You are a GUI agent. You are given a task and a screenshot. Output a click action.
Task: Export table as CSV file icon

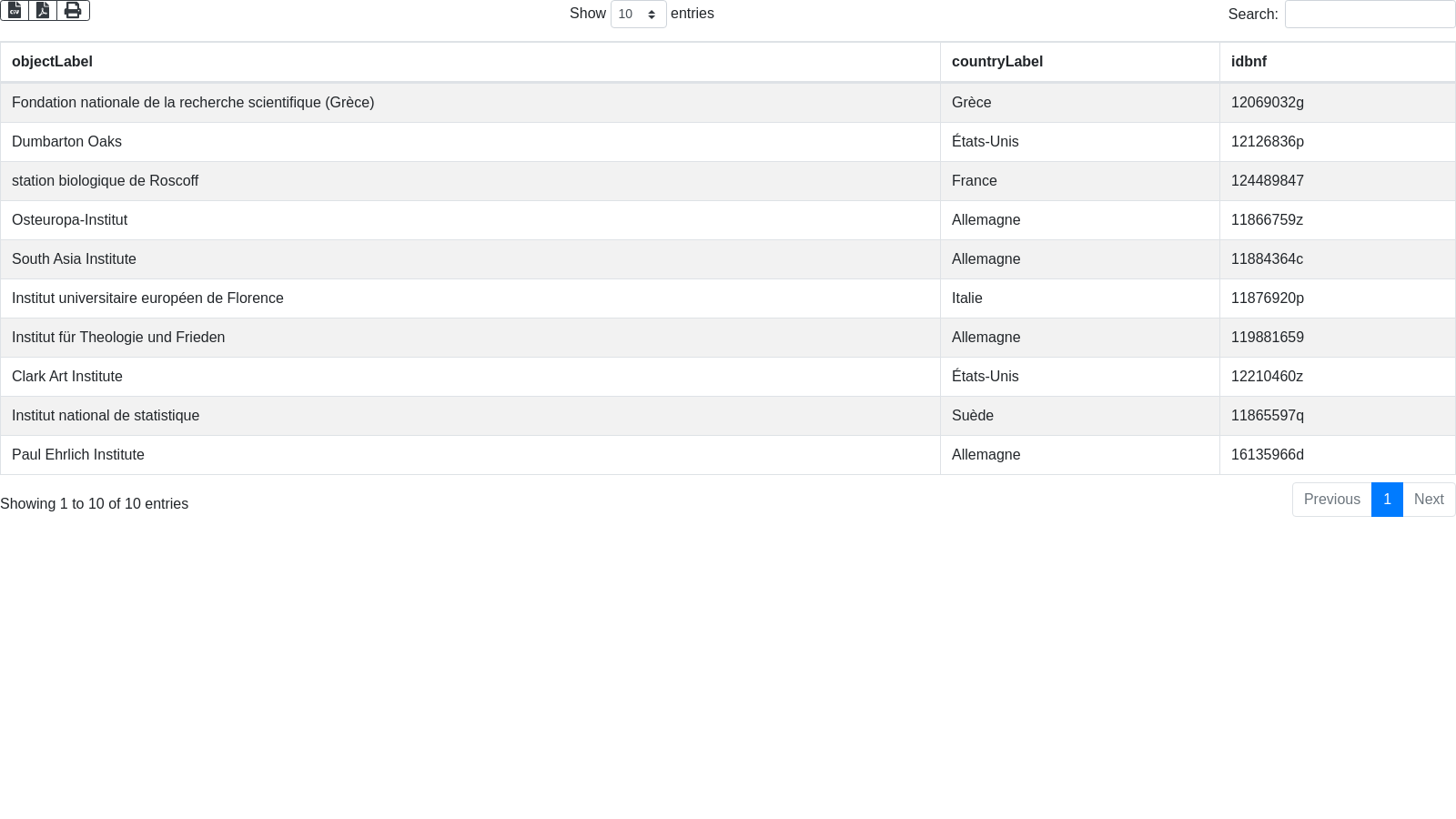(15, 10)
